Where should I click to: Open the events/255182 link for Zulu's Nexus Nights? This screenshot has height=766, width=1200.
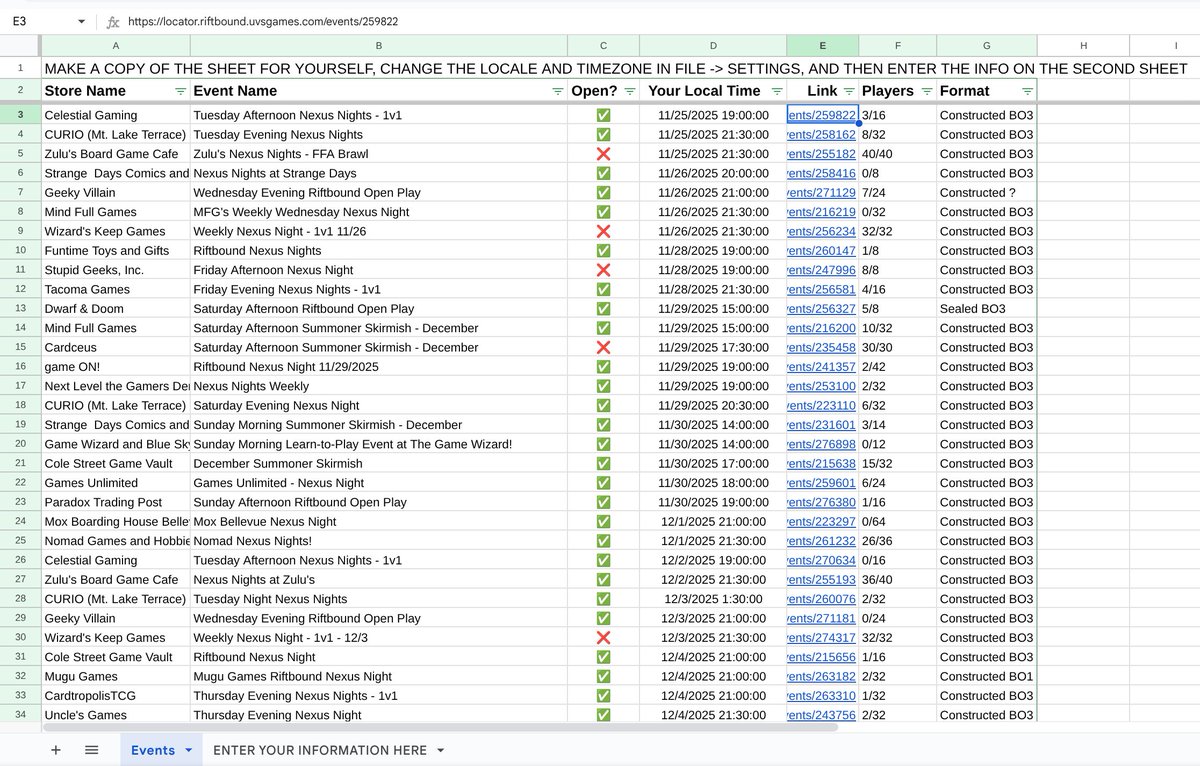coord(822,154)
